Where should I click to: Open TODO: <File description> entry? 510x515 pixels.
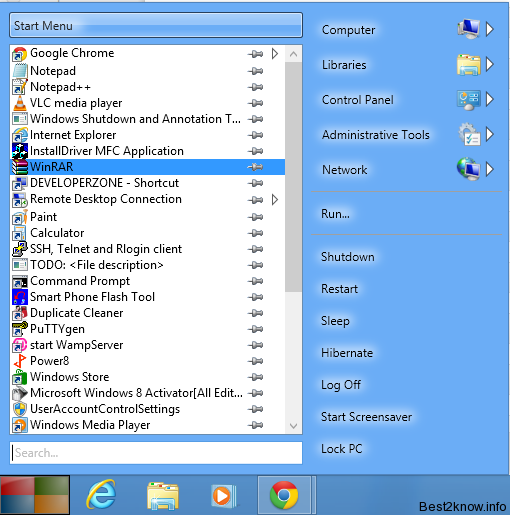[147, 265]
